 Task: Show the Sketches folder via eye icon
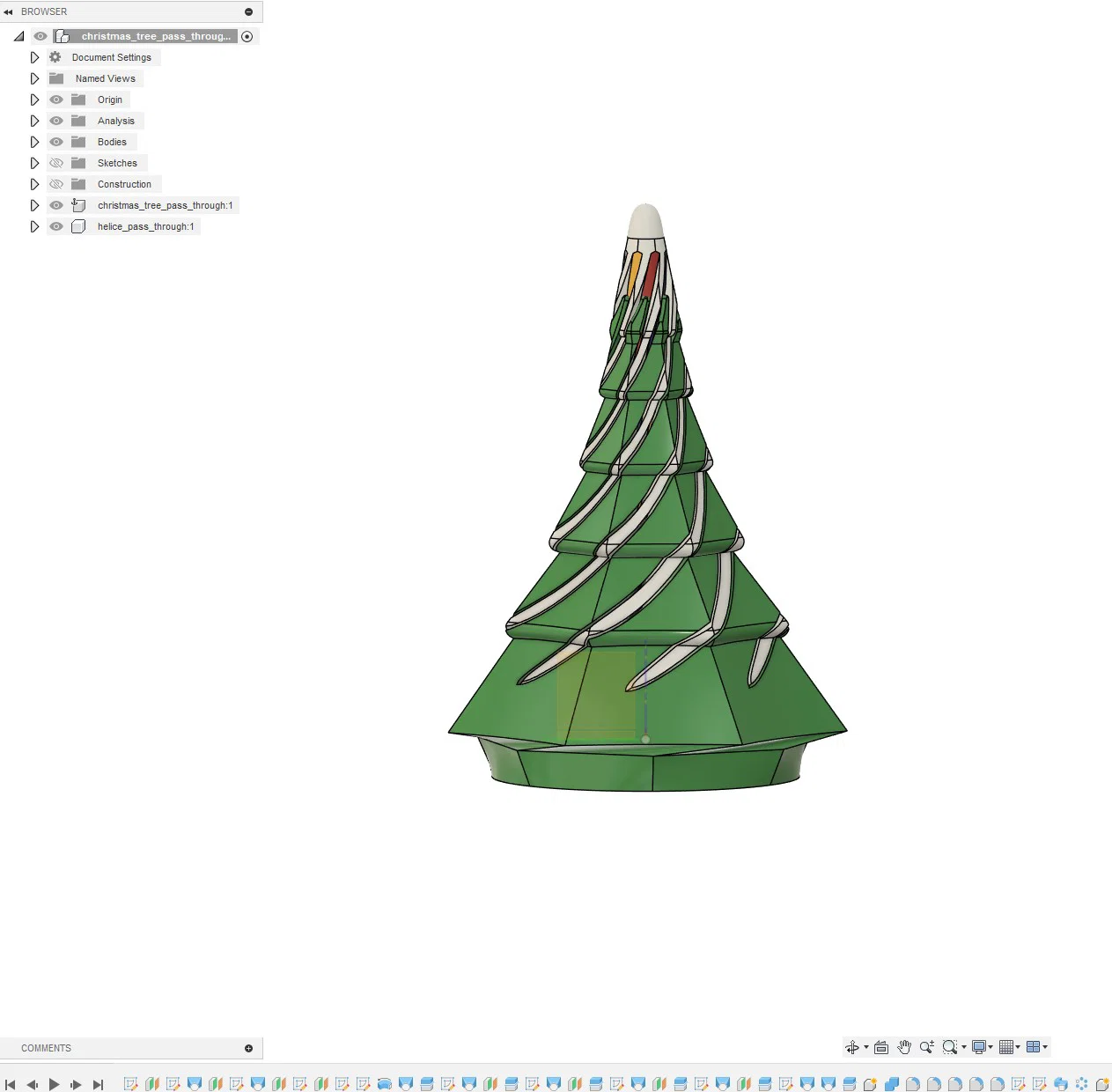pyautogui.click(x=56, y=163)
